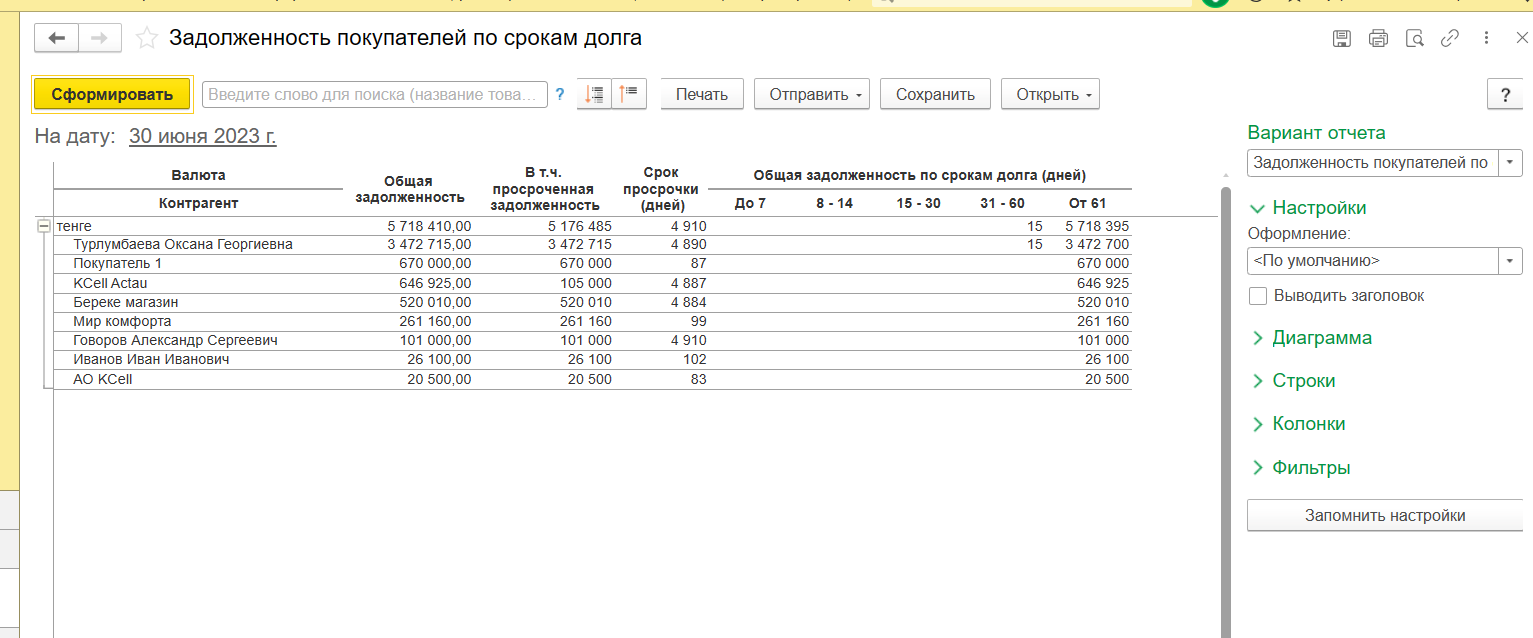
Task: Add report to favorites with star icon
Action: click(147, 38)
